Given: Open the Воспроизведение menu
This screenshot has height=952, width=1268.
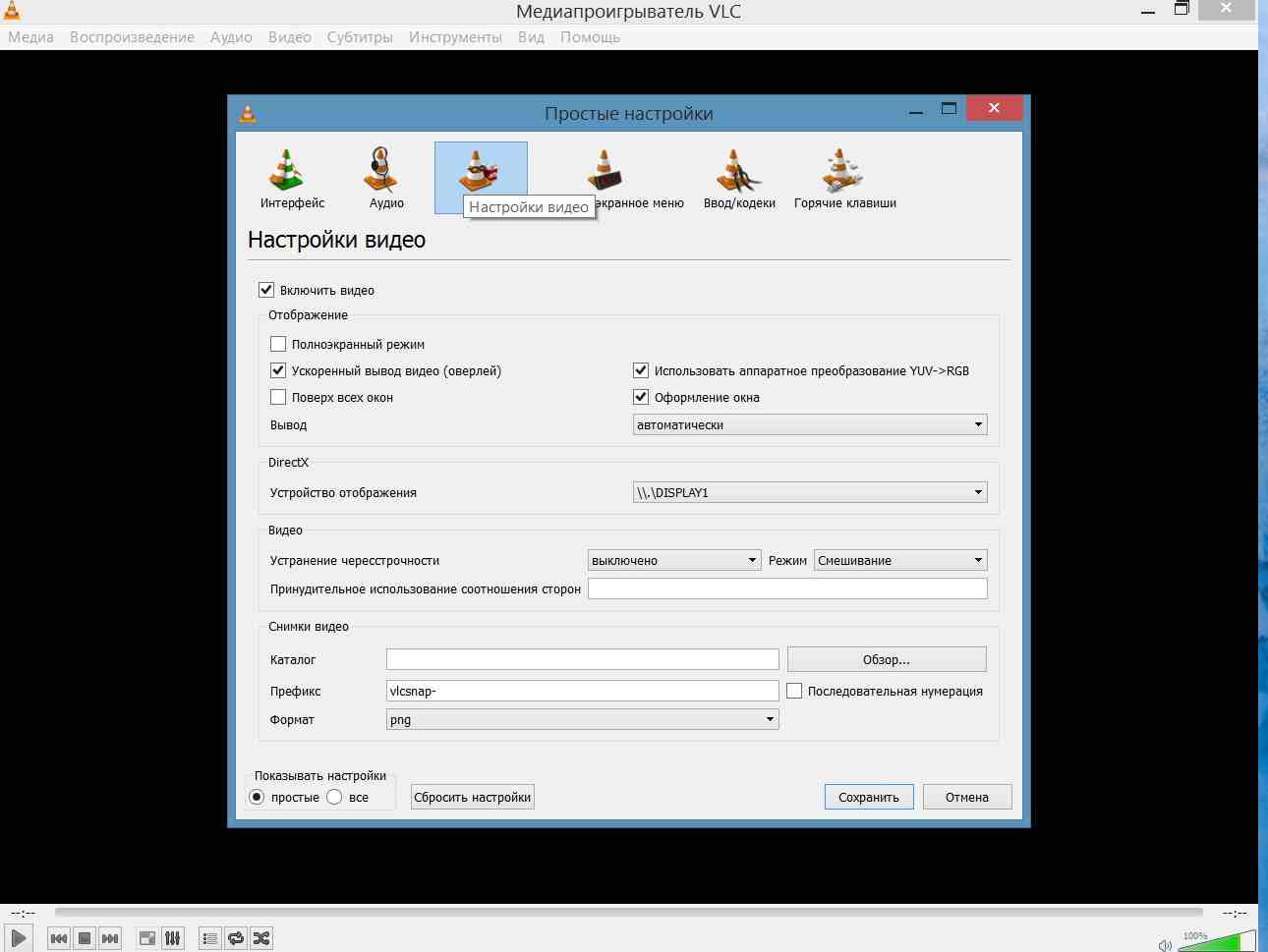Looking at the screenshot, I should coord(132,37).
